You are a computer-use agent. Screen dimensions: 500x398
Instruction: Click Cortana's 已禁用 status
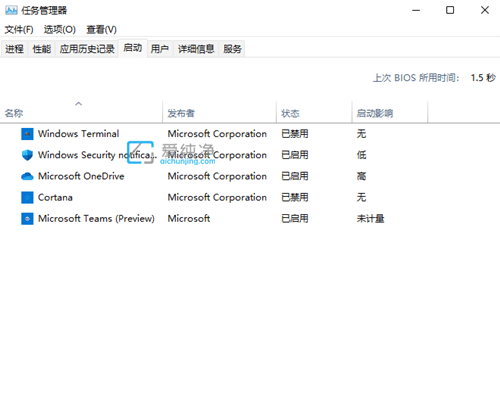click(x=295, y=197)
